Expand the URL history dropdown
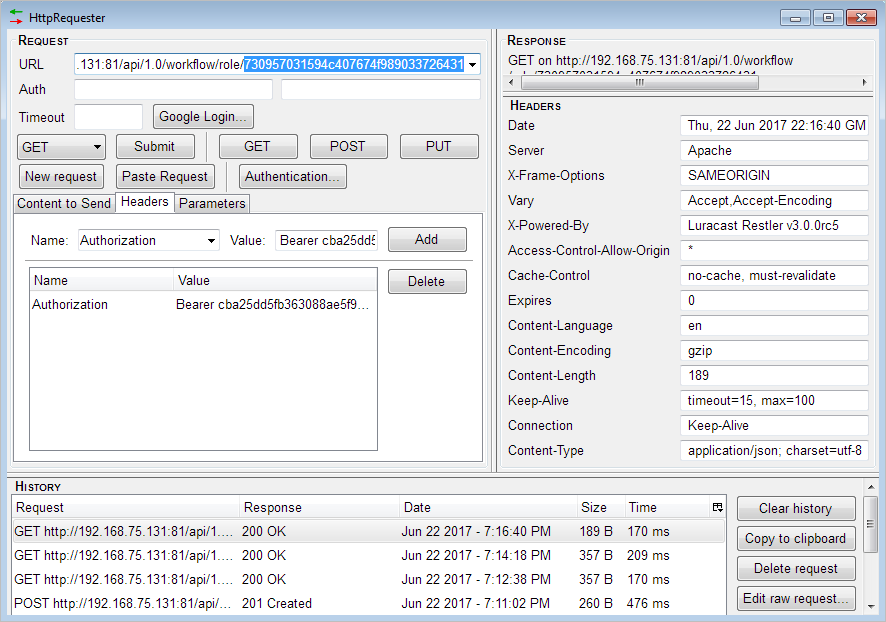This screenshot has width=886, height=622. point(473,65)
